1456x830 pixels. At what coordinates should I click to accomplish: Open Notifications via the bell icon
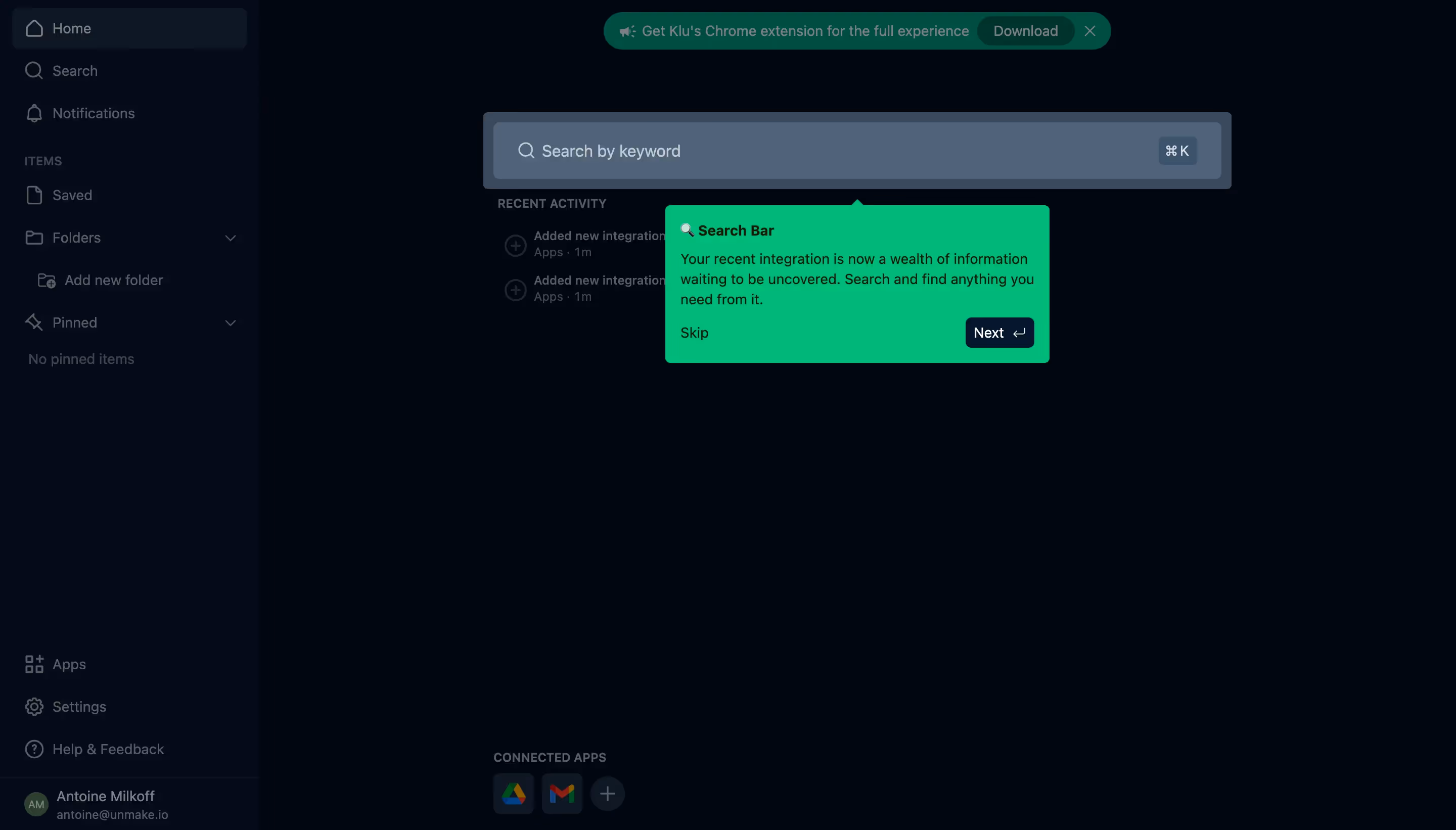tap(34, 113)
